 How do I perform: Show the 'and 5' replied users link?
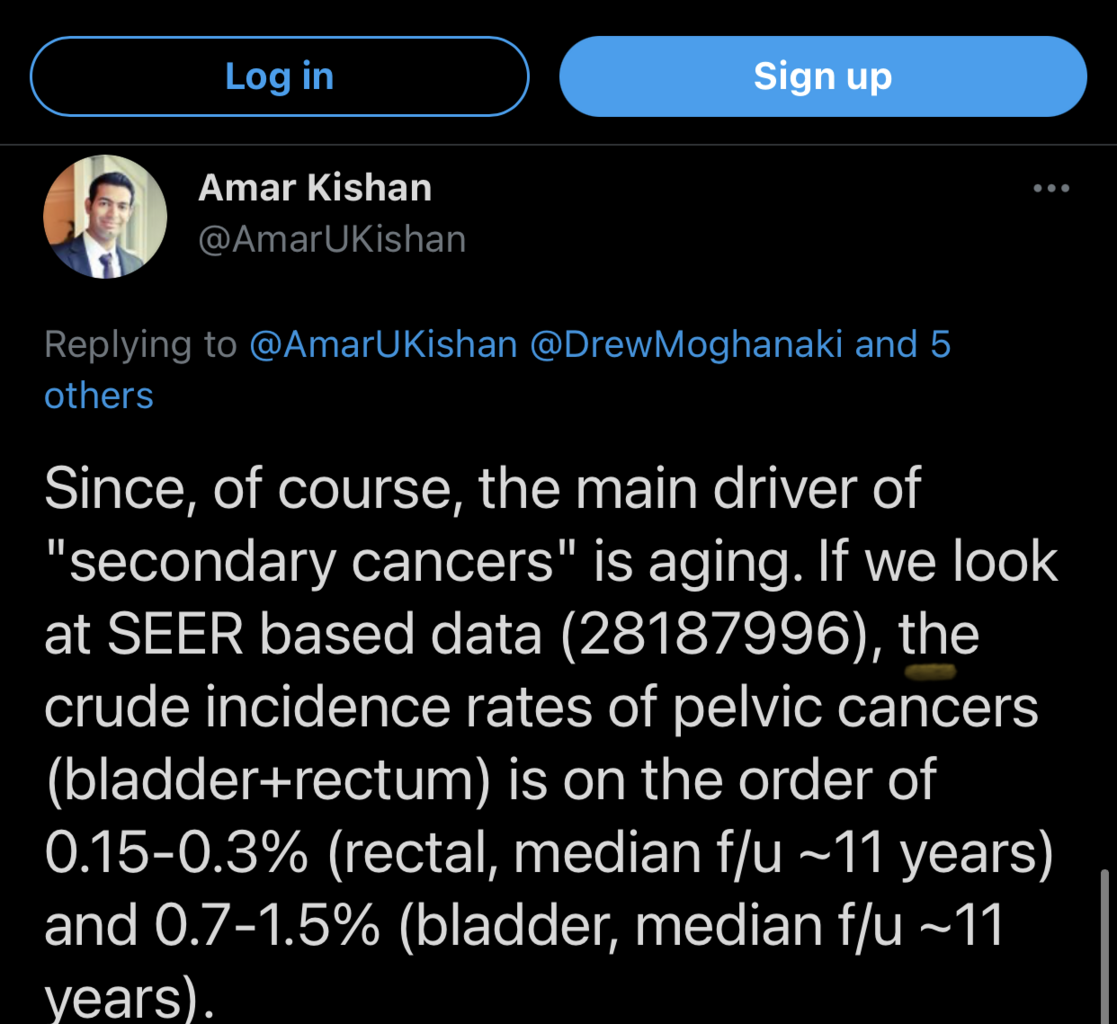pyautogui.click(x=903, y=345)
